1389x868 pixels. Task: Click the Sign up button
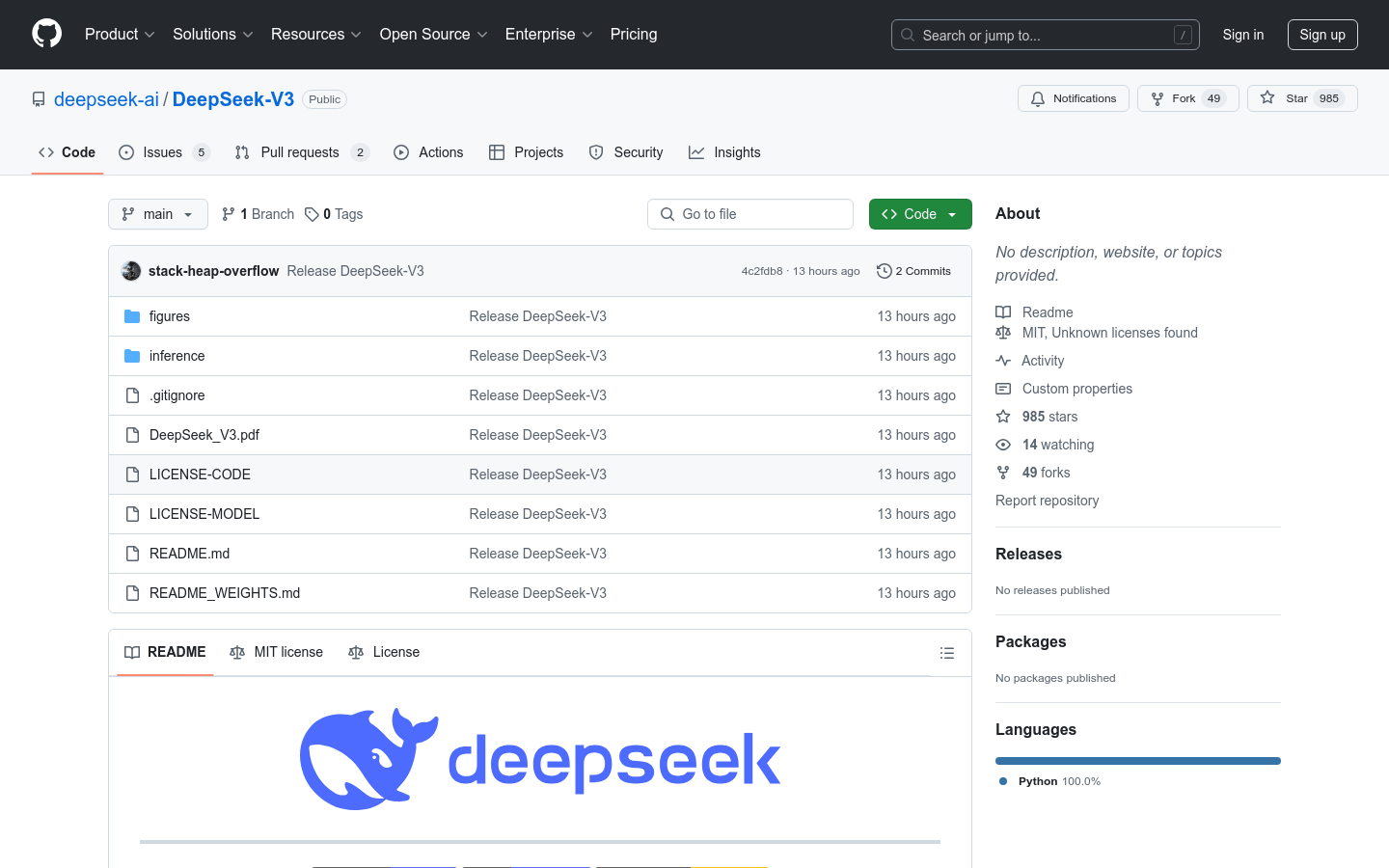[x=1322, y=35]
